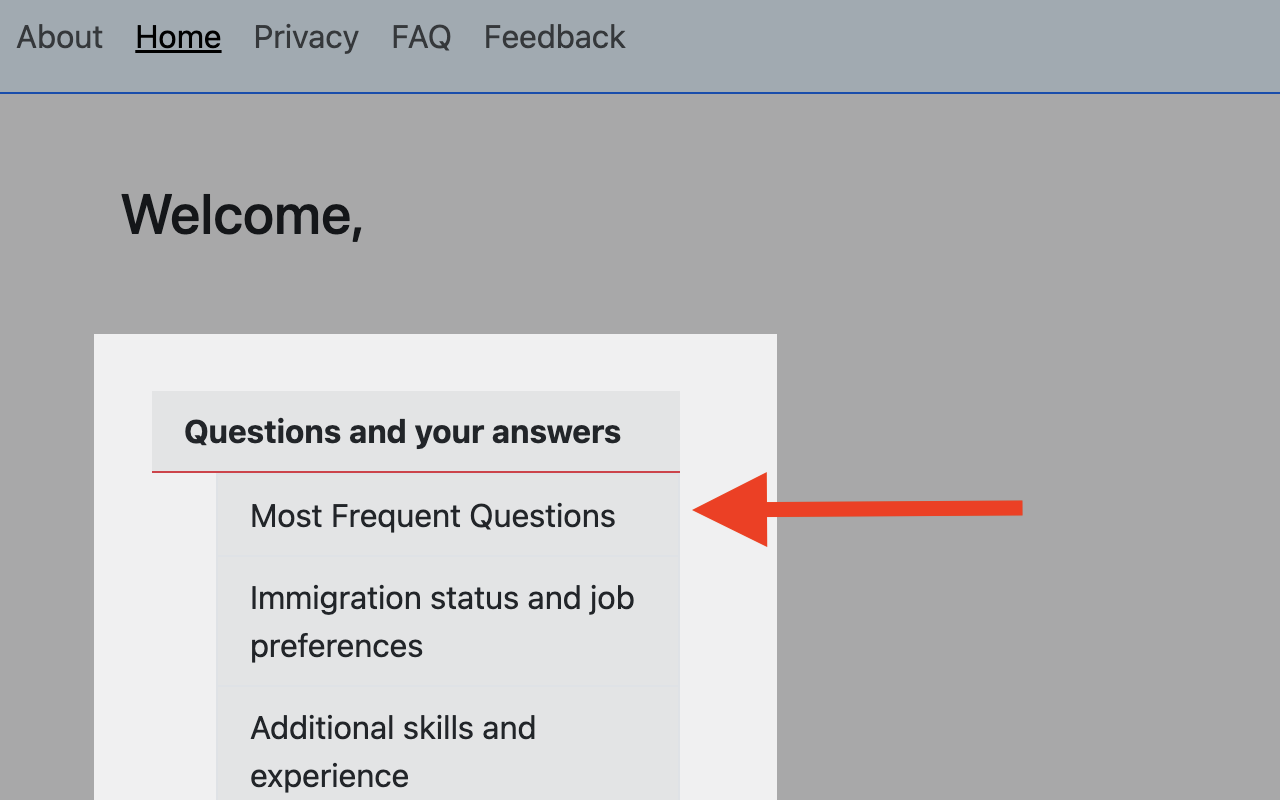The image size is (1280, 800).
Task: Open the Privacy page
Action: point(306,37)
